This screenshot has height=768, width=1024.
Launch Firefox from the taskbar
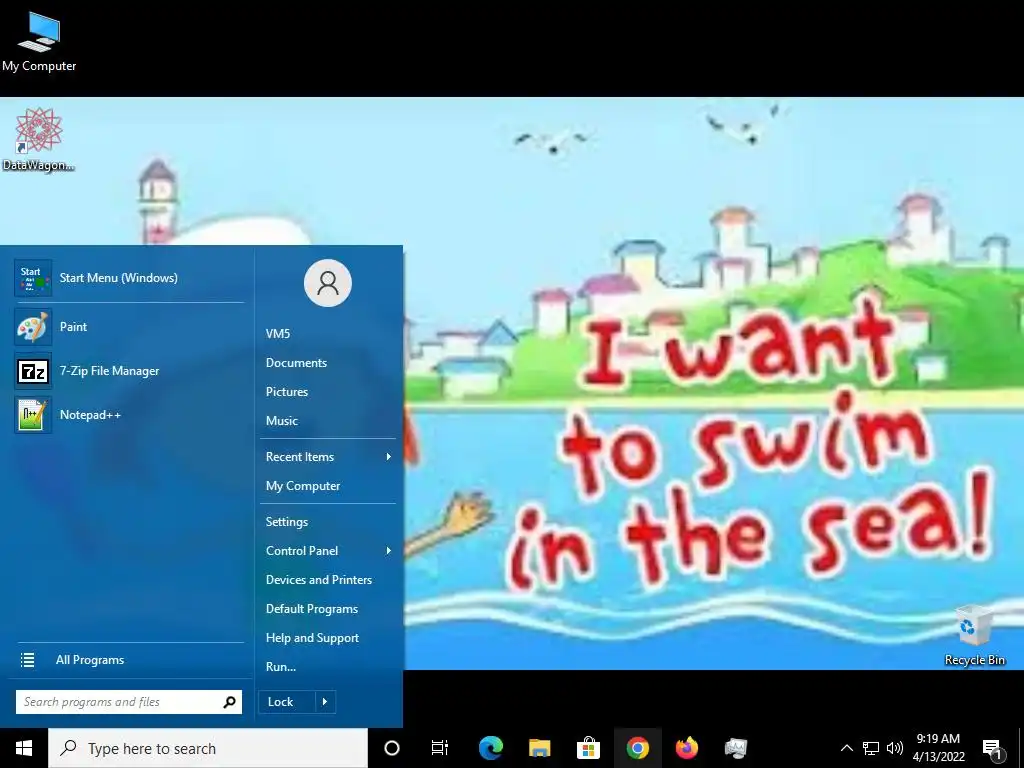(x=686, y=748)
